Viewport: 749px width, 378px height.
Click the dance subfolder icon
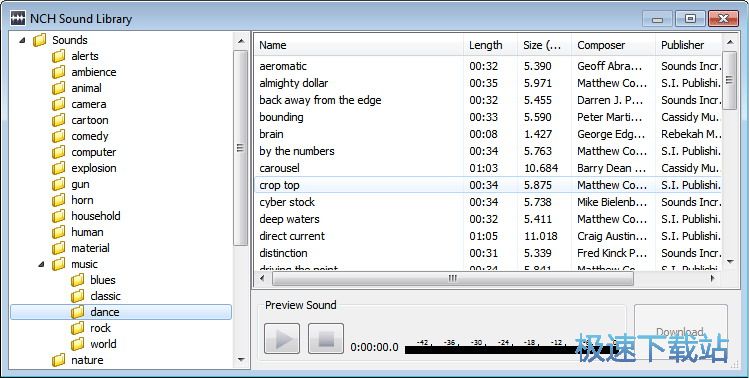click(x=78, y=312)
